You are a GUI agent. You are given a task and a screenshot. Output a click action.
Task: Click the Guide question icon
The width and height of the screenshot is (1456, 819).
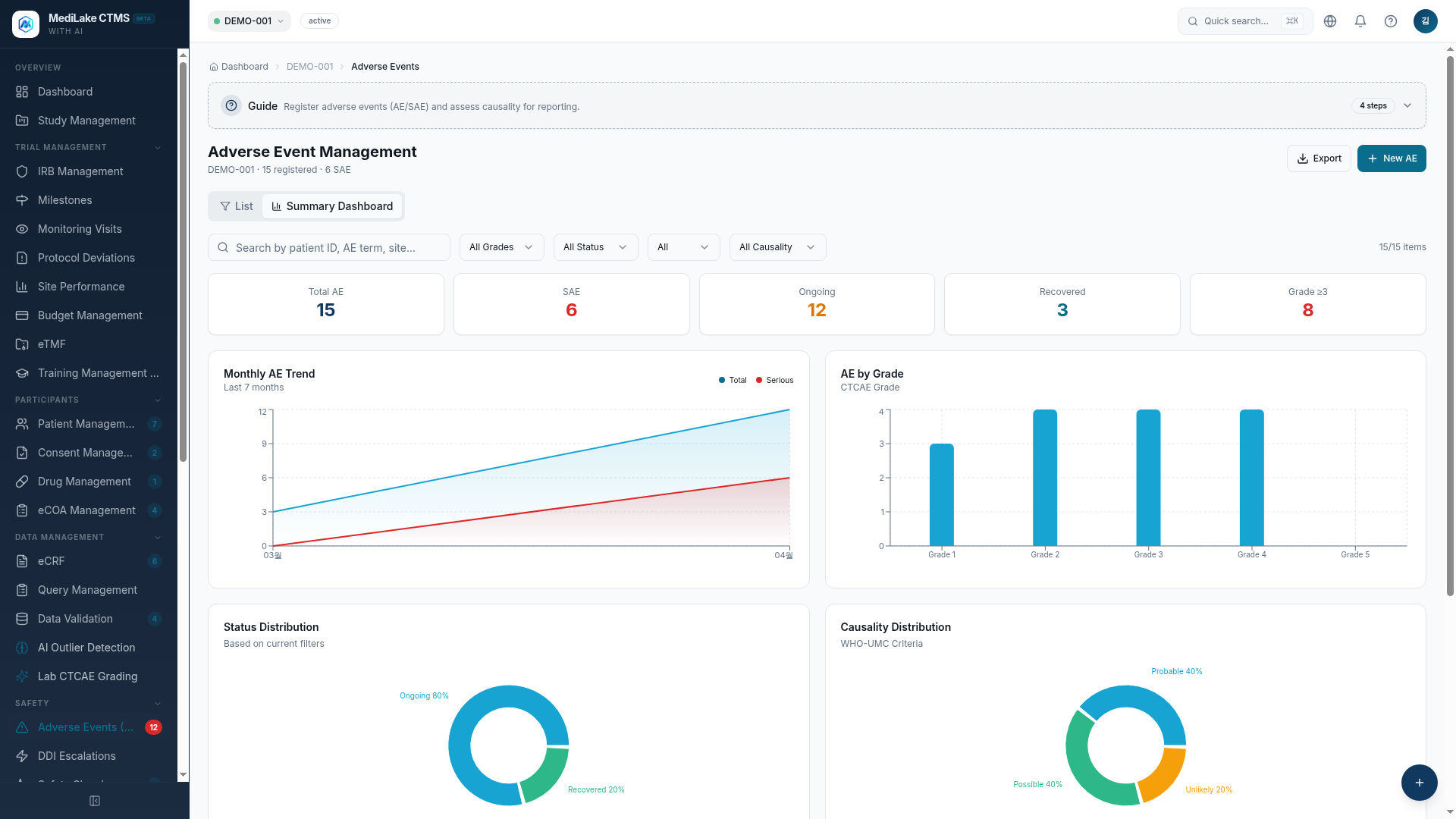231,106
